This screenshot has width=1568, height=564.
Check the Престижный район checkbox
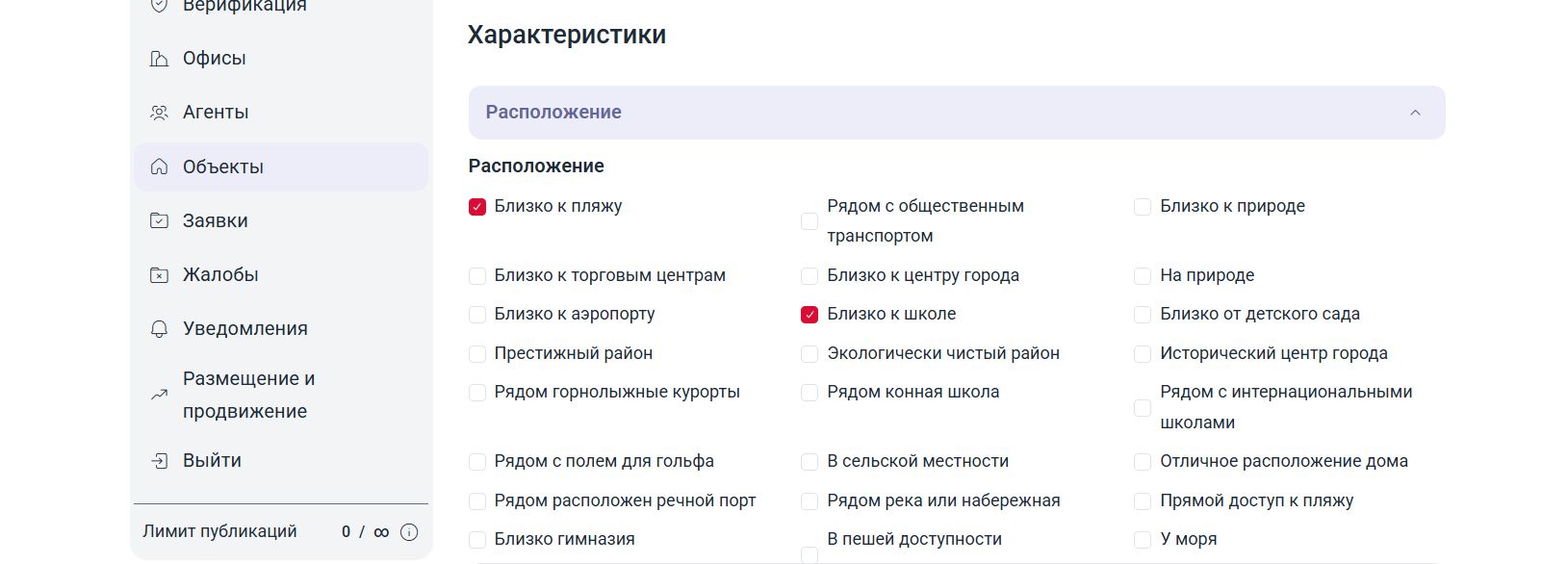(477, 354)
